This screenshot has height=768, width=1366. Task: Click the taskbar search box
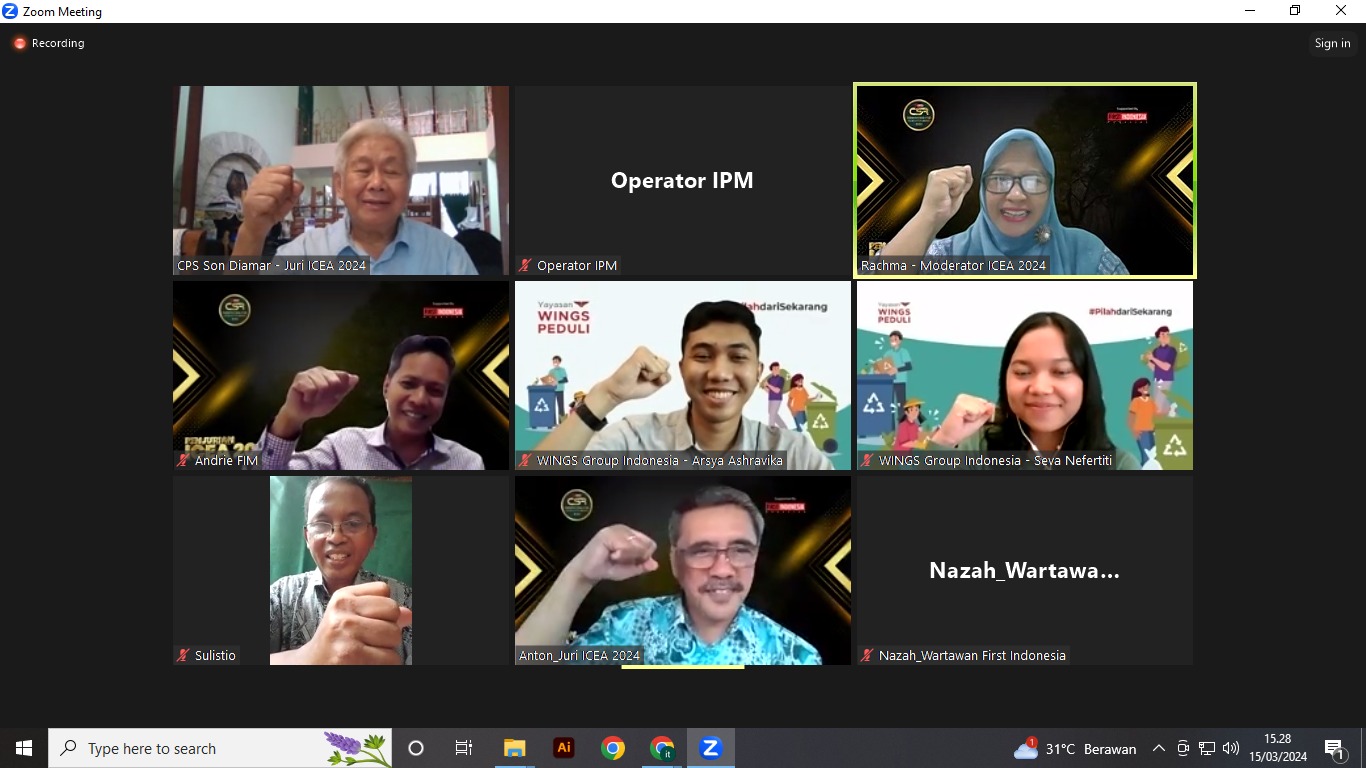click(220, 748)
